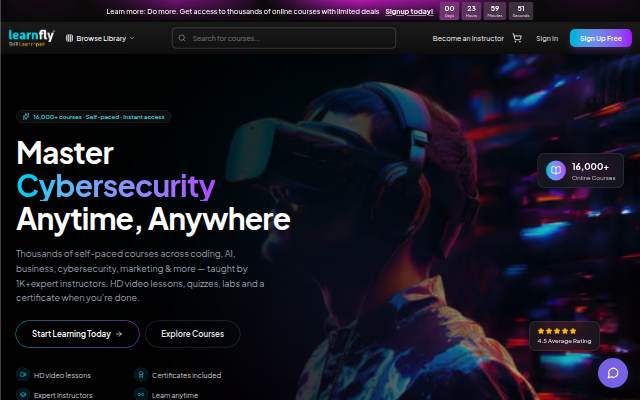Click the 16,000+ courses self-paced badge
The width and height of the screenshot is (640, 400).
tap(93, 117)
